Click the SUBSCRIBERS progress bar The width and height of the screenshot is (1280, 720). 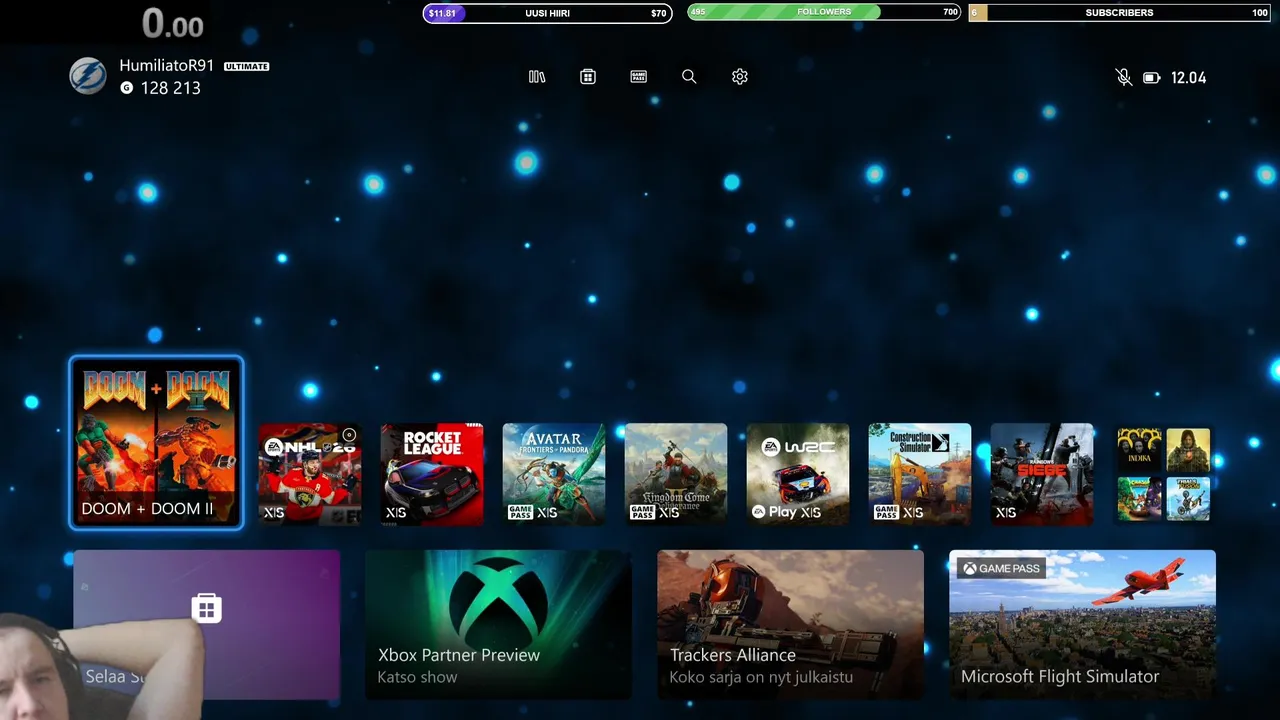(1120, 12)
